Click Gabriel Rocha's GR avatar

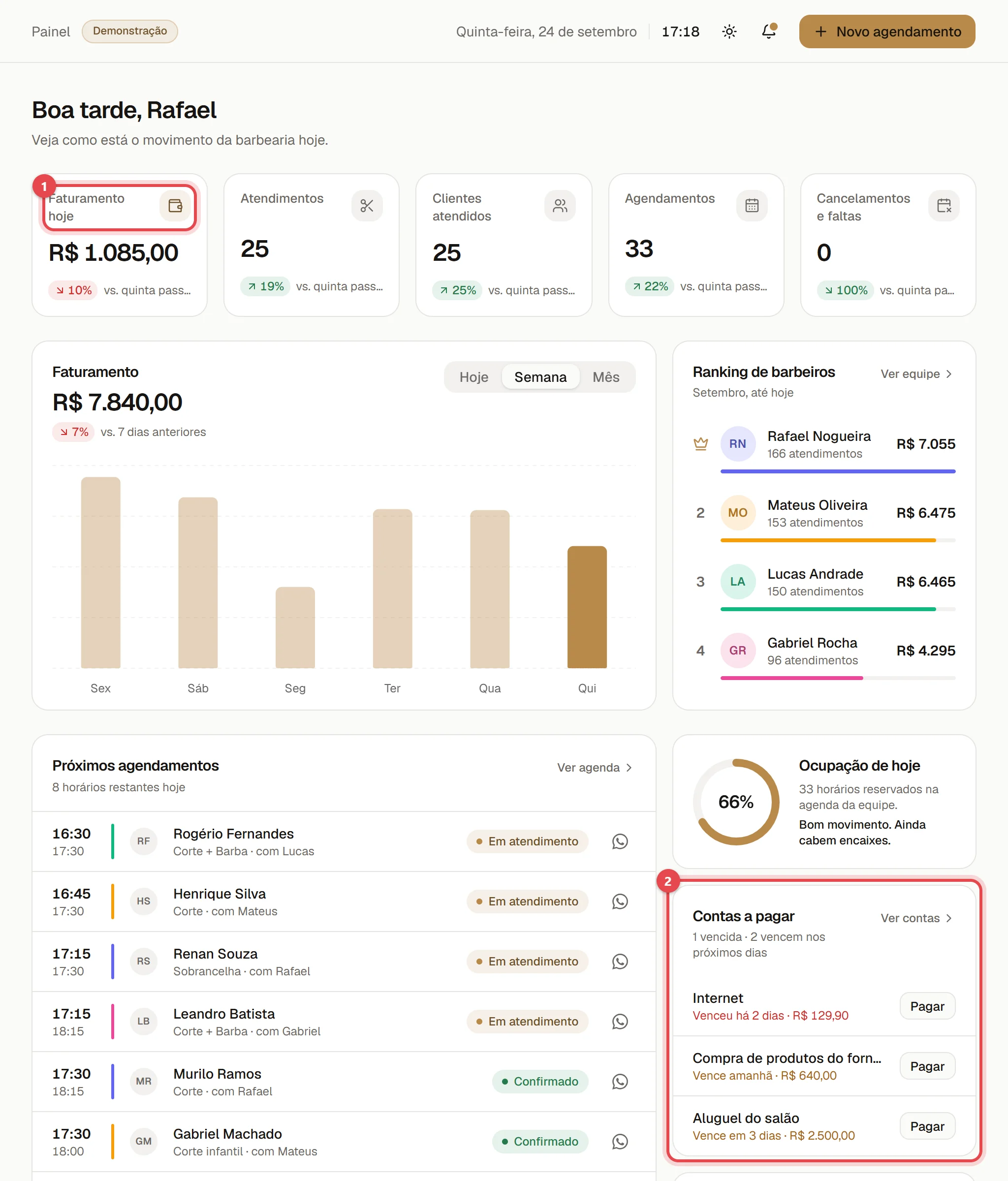click(737, 651)
